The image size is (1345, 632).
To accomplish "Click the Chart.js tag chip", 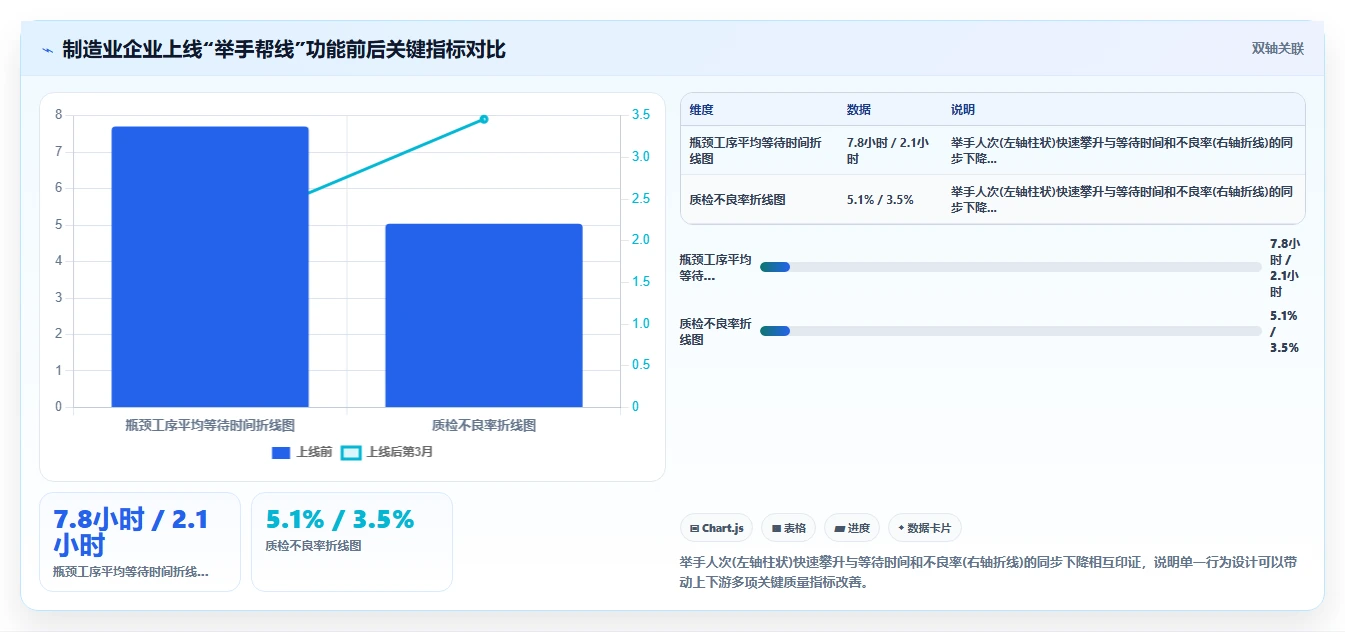I will pyautogui.click(x=717, y=528).
